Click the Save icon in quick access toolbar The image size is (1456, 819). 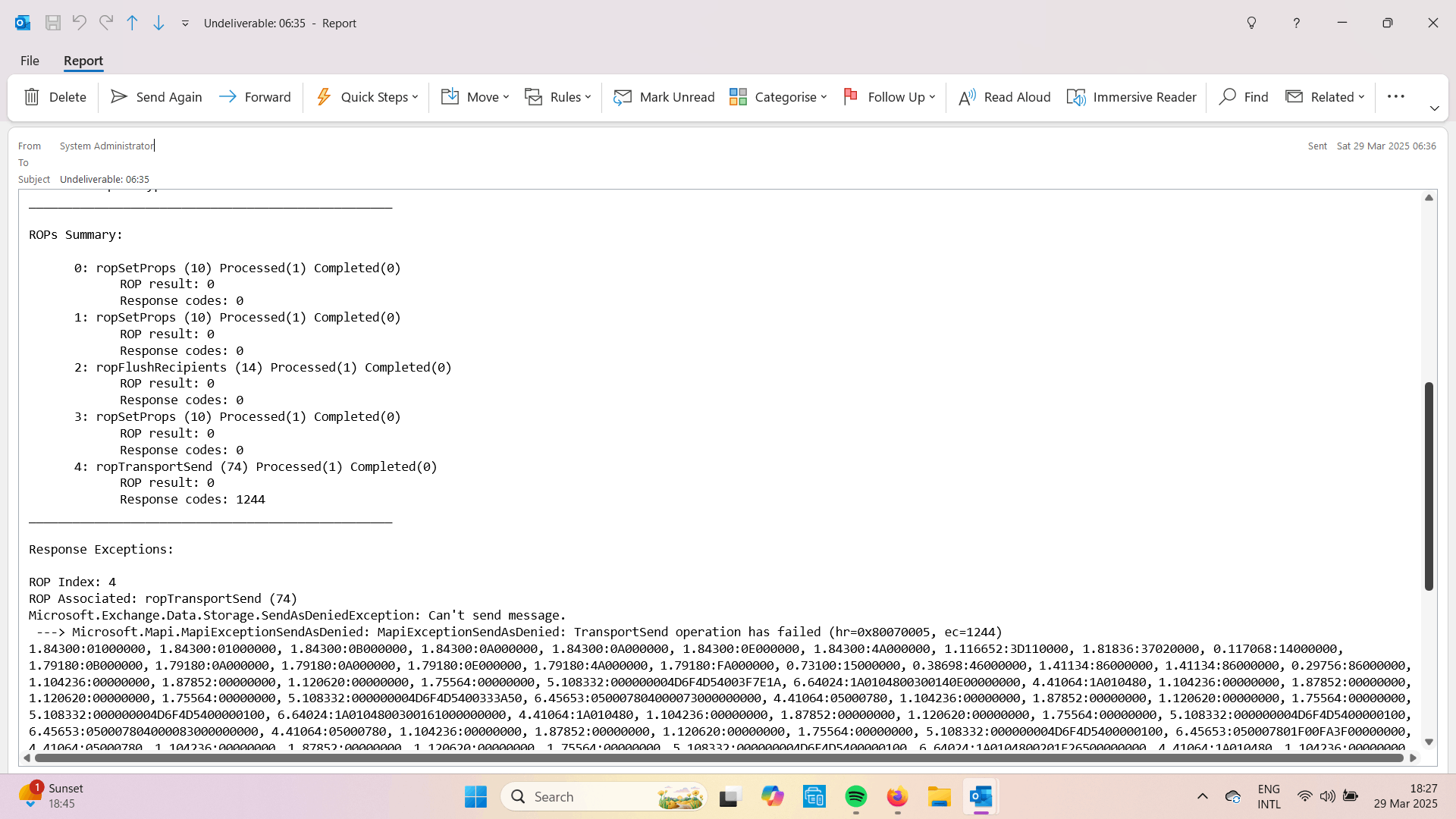53,23
